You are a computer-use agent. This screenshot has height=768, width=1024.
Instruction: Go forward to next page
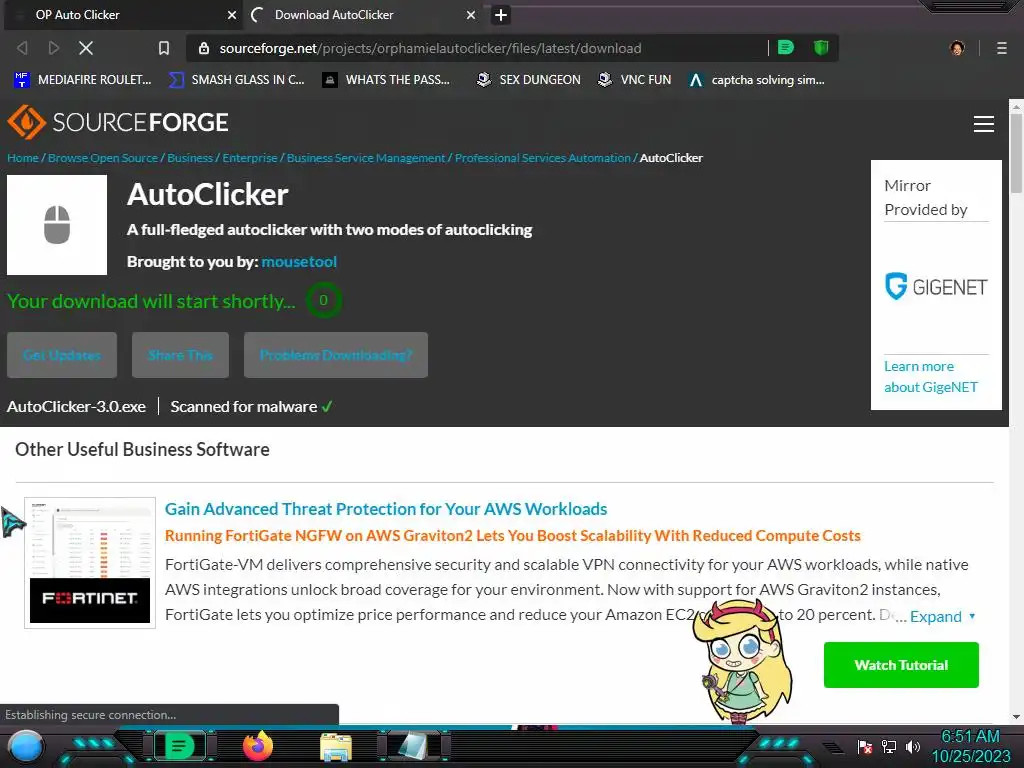pyautogui.click(x=54, y=48)
